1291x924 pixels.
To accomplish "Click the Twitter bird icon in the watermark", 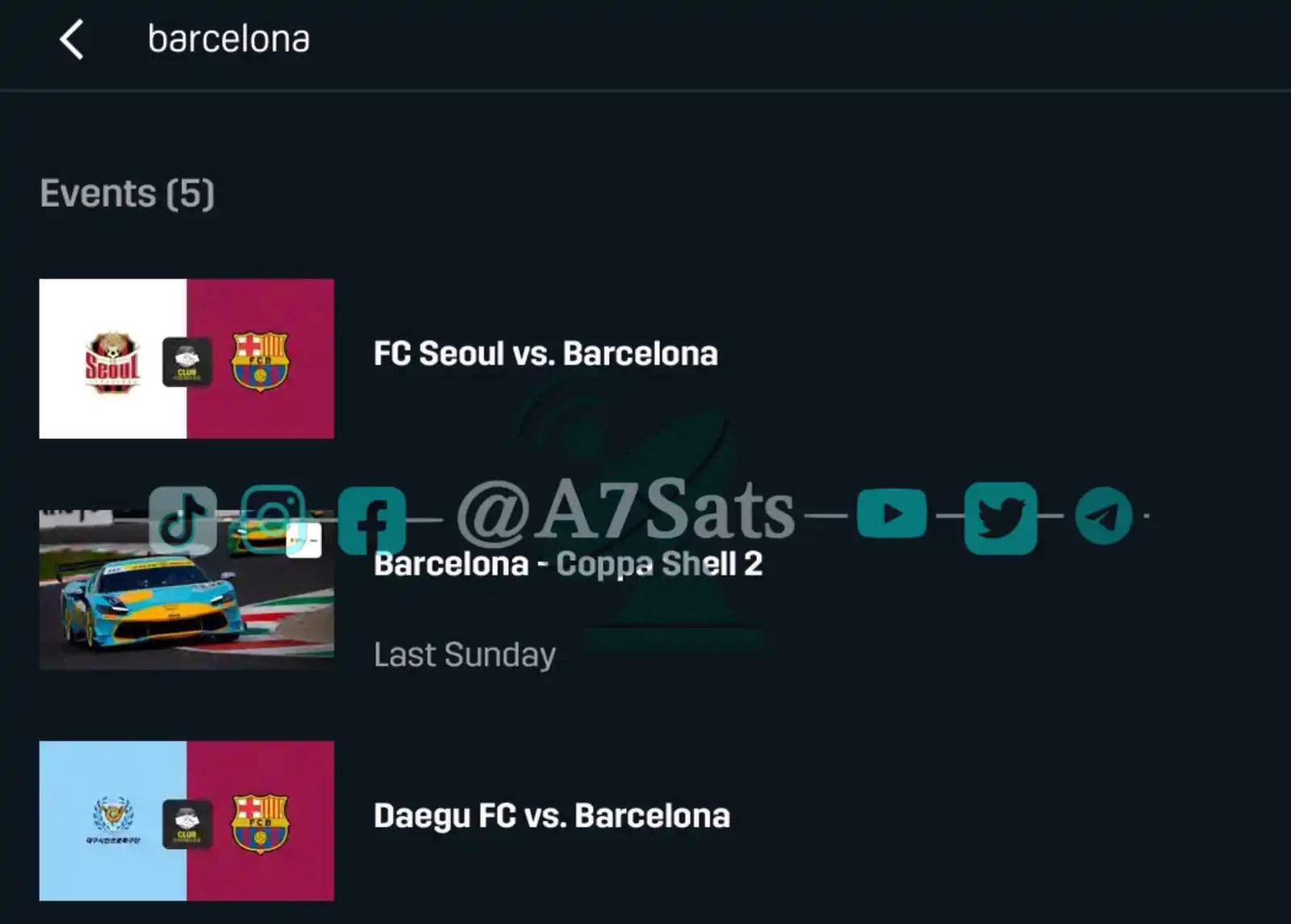I will pyautogui.click(x=1001, y=518).
